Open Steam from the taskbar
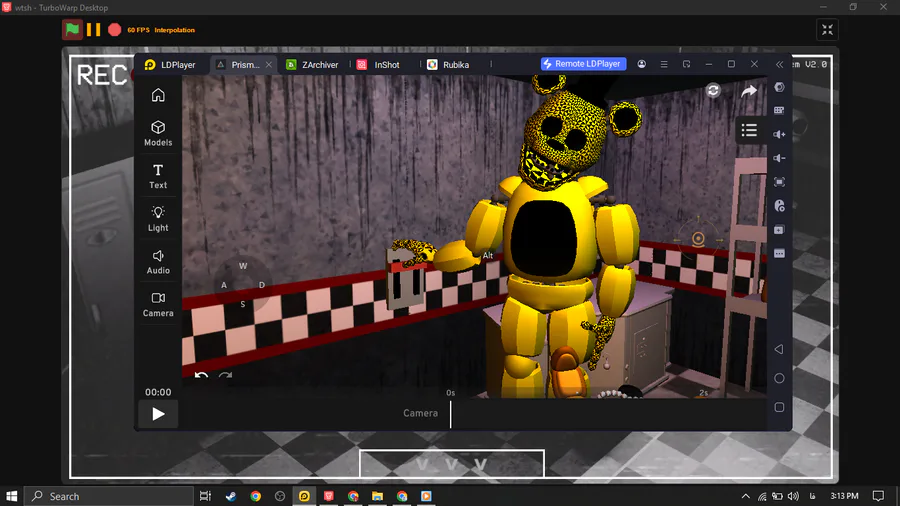Image resolution: width=900 pixels, height=506 pixels. pos(231,496)
